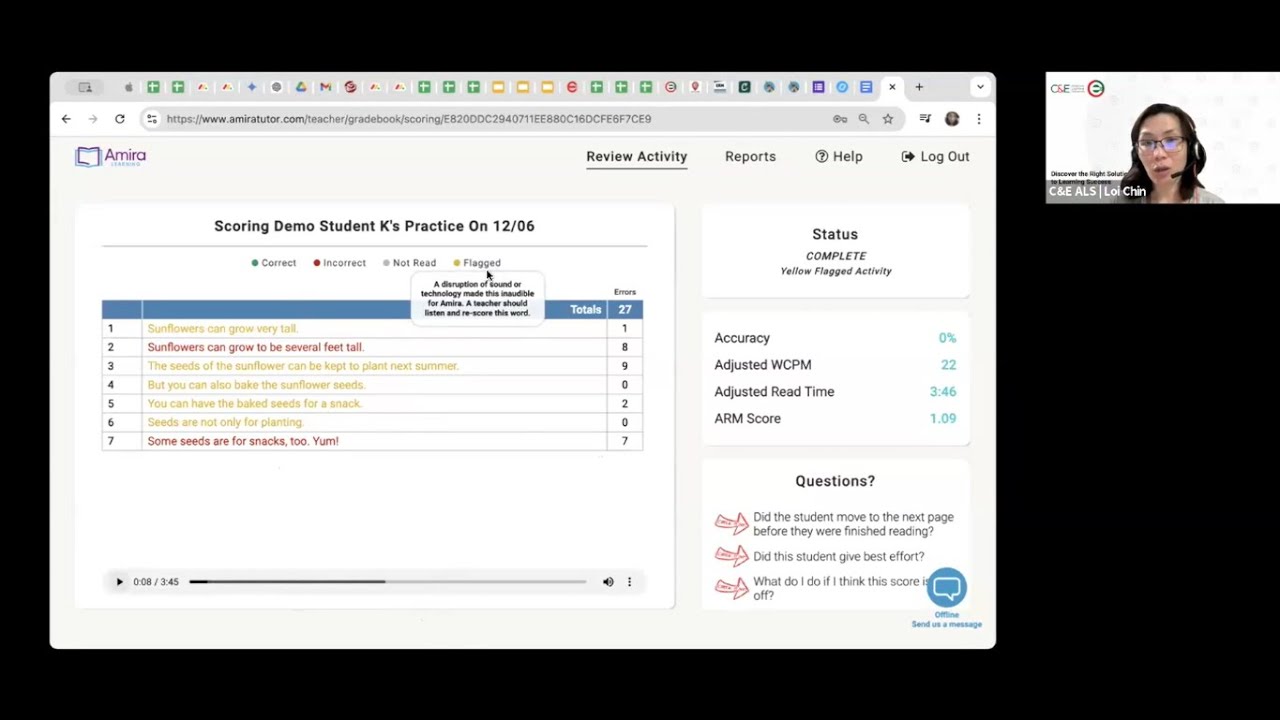Image resolution: width=1280 pixels, height=720 pixels.
Task: Open 'What do I do if I think this score is off?'
Action: [840, 588]
